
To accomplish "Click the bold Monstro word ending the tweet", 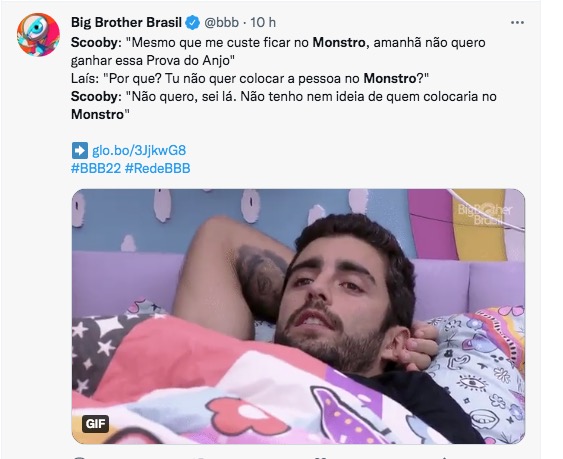I will tap(97, 115).
